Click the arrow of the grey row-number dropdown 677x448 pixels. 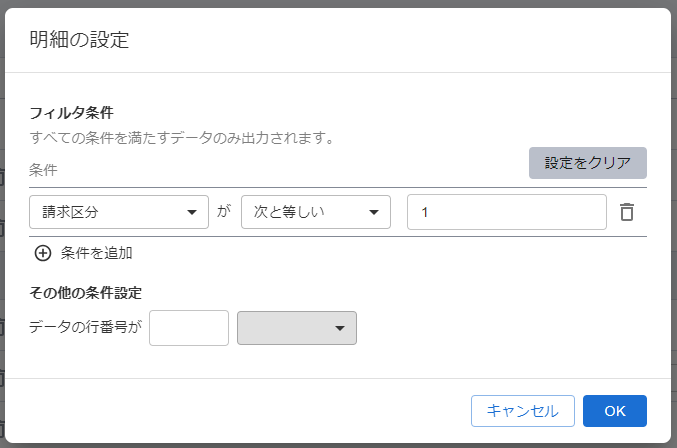[x=340, y=328]
